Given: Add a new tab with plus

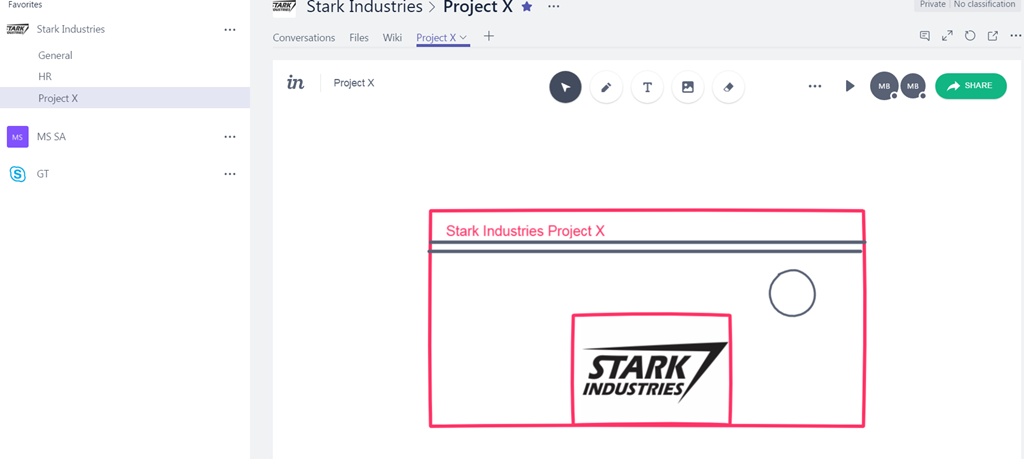Looking at the screenshot, I should (489, 37).
